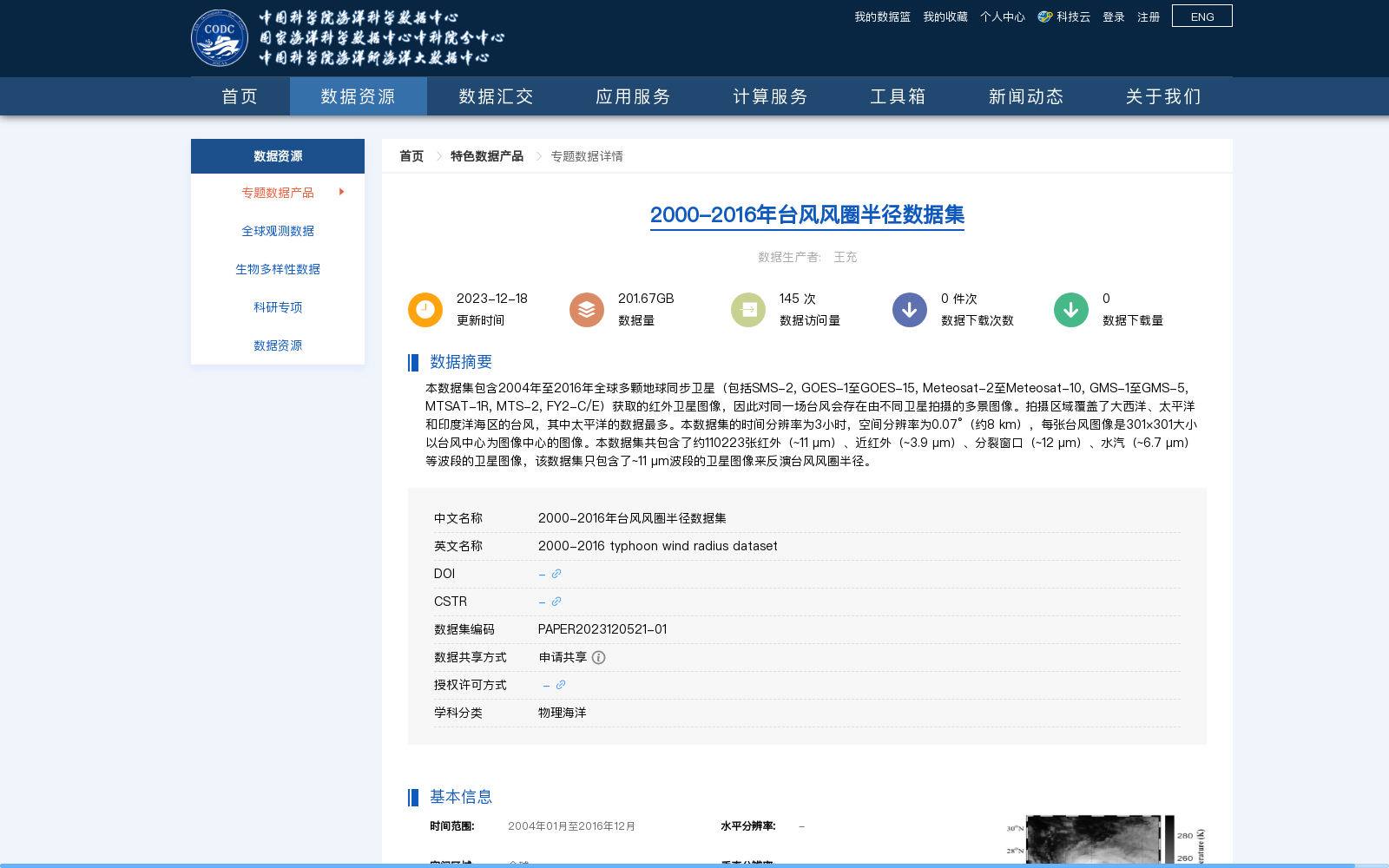Viewport: 1389px width, 868px height.
Task: Expand the 专题数据产品 arrow
Action: [x=342, y=192]
